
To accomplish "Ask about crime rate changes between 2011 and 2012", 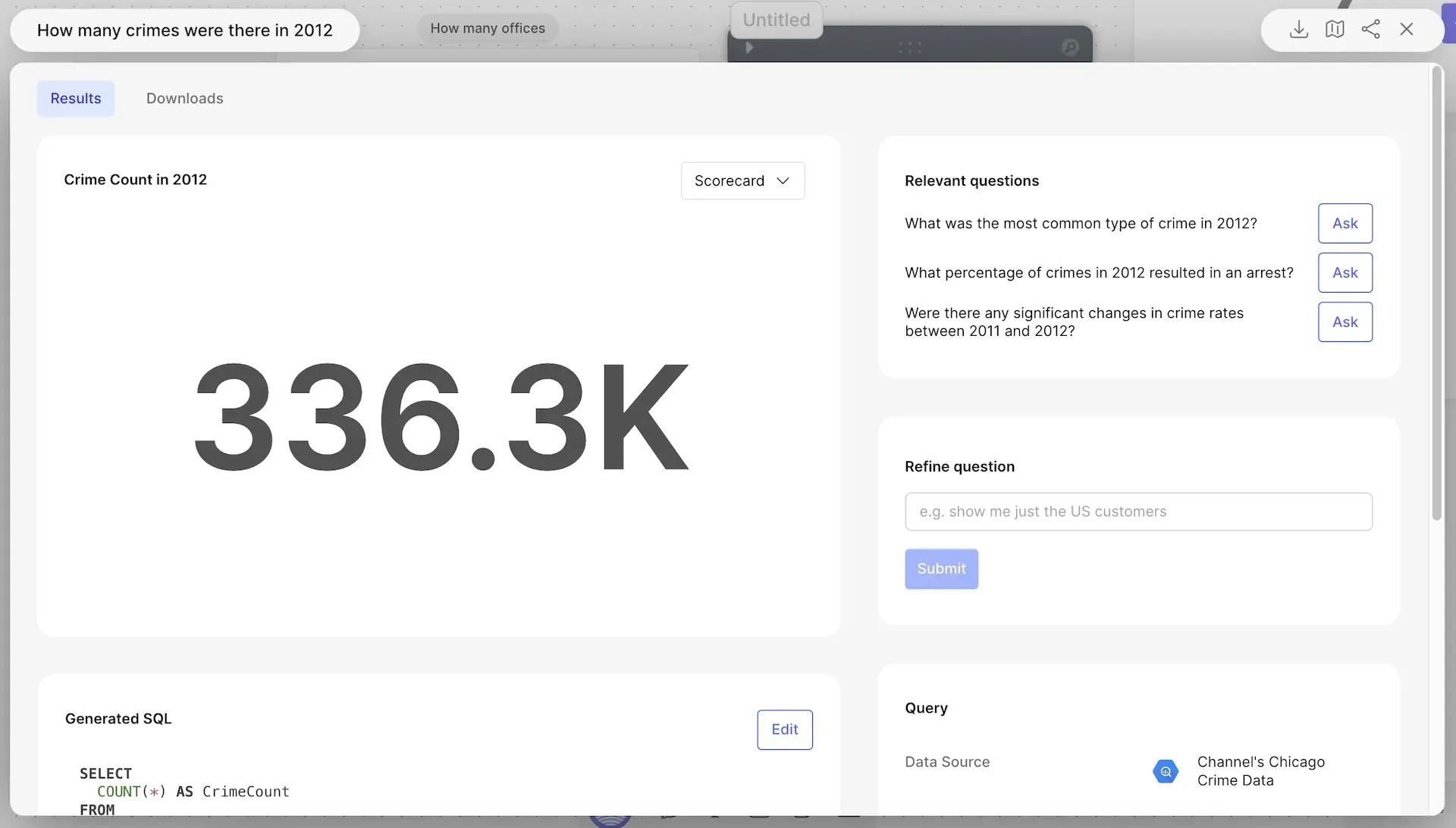I will click(x=1345, y=322).
